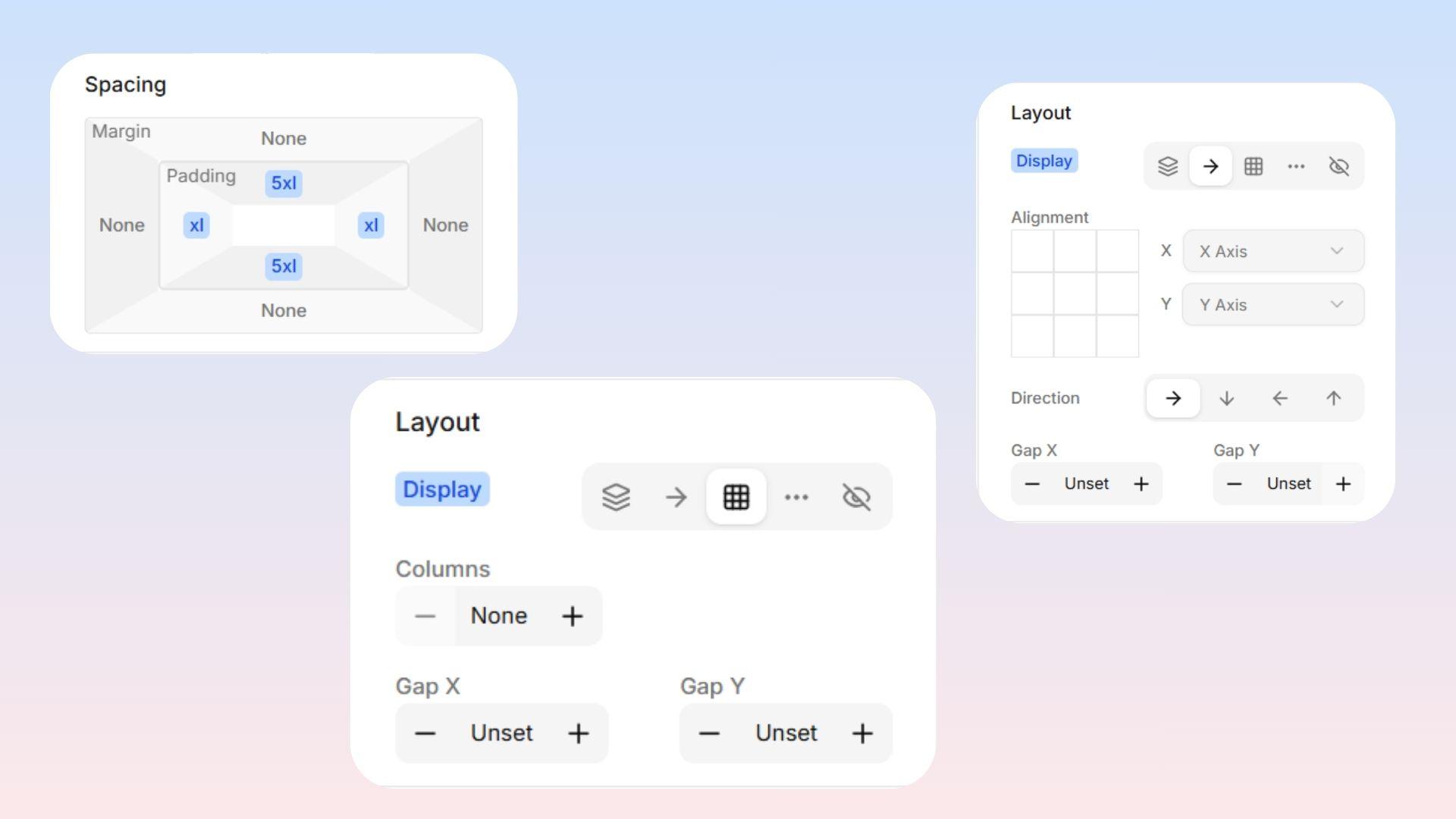This screenshot has width=1456, height=819.
Task: Click the top padding 5xl value
Action: pyautogui.click(x=284, y=183)
